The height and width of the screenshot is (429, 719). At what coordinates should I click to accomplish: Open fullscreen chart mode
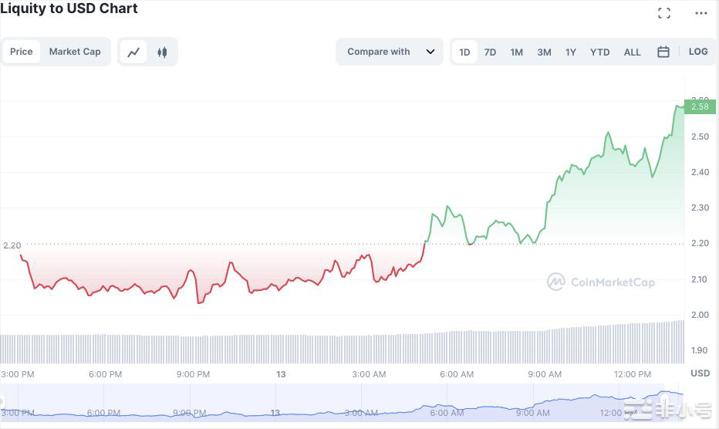(664, 13)
